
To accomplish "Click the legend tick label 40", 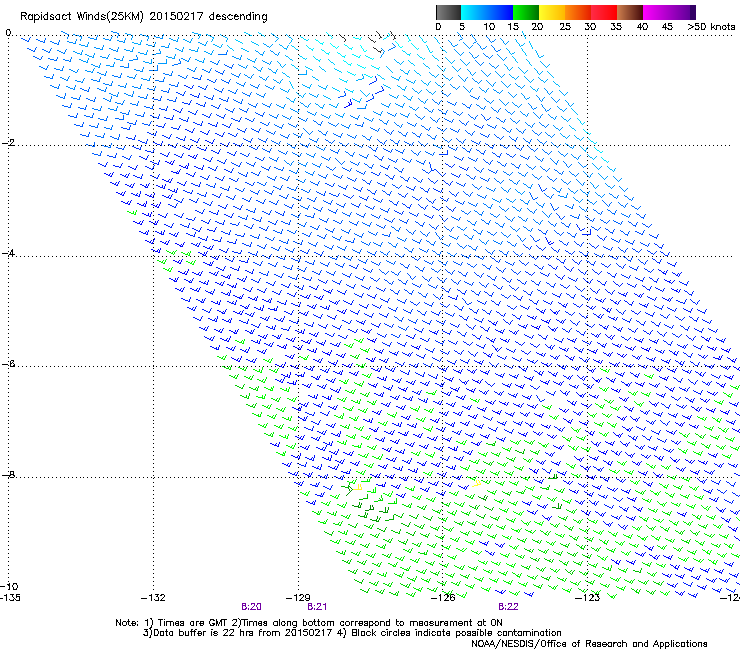I will (x=642, y=27).
